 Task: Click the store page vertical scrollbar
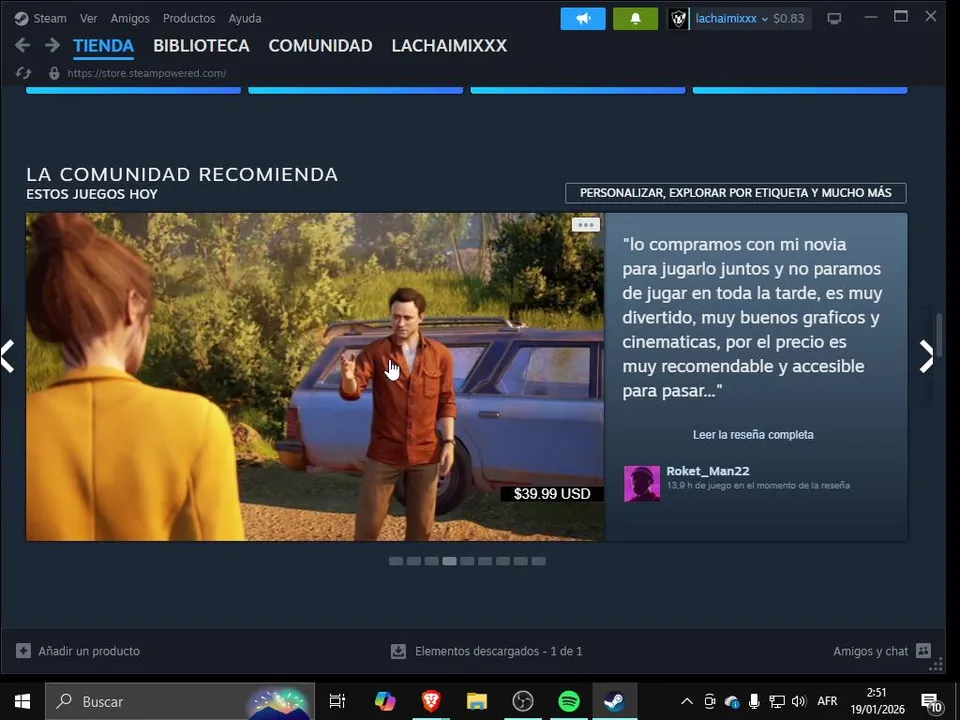click(x=939, y=334)
